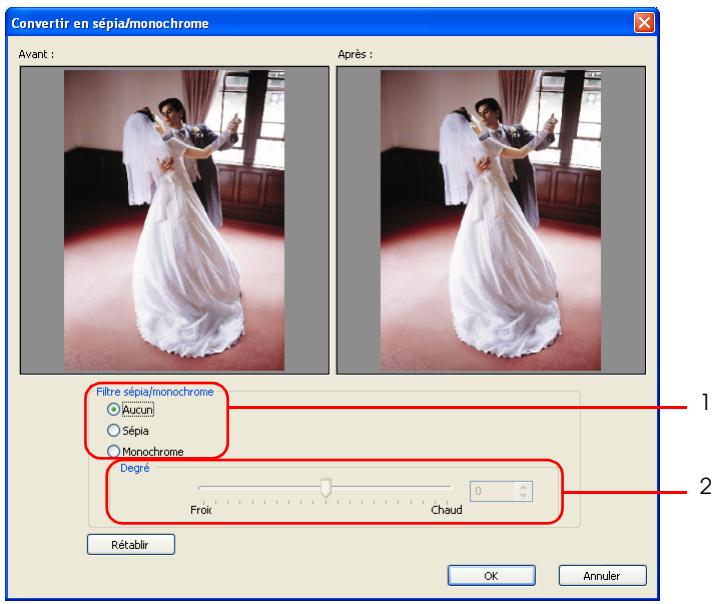Click the Après preview image

490,220
